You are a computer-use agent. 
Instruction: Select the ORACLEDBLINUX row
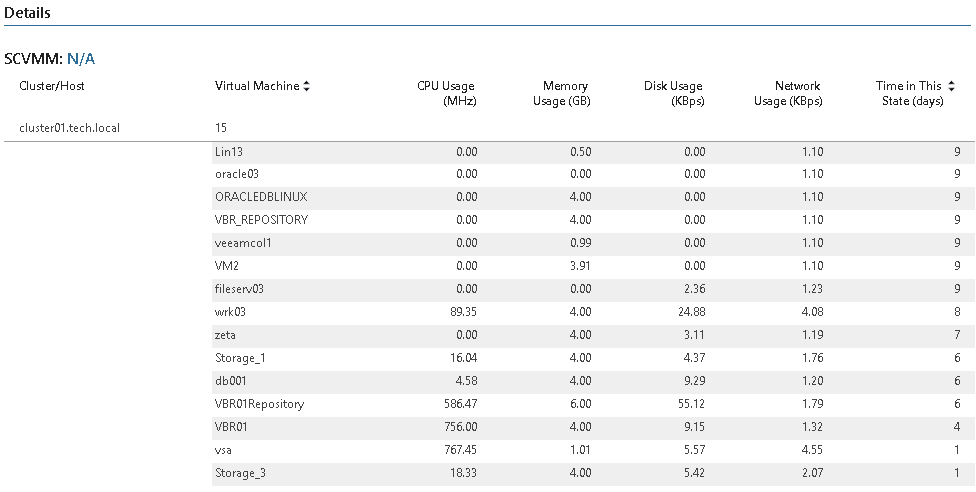click(593, 197)
